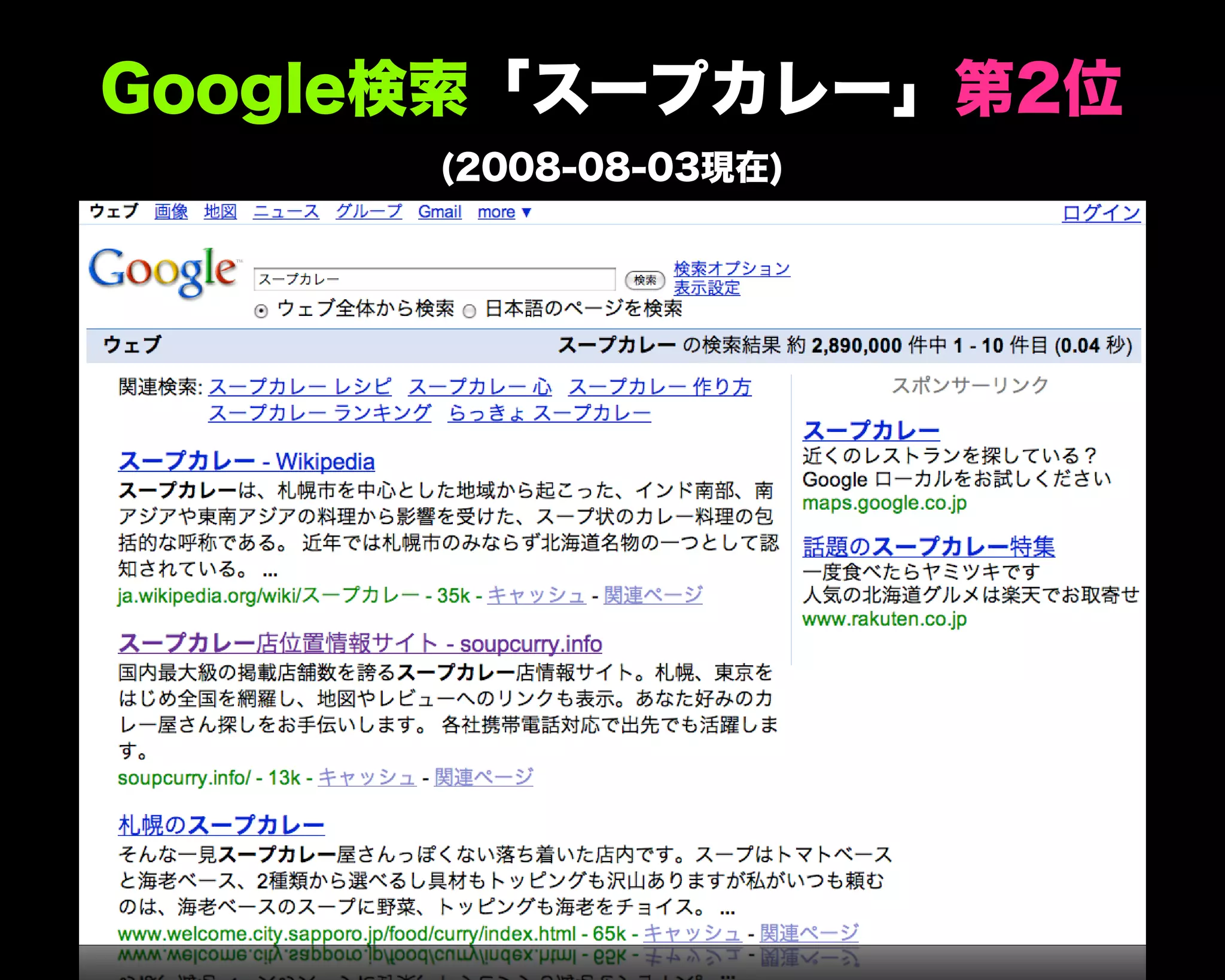Screen dimensions: 1225x980
Task: Open the sapporo.jp result's 関連ページ link
Action: coord(809,933)
